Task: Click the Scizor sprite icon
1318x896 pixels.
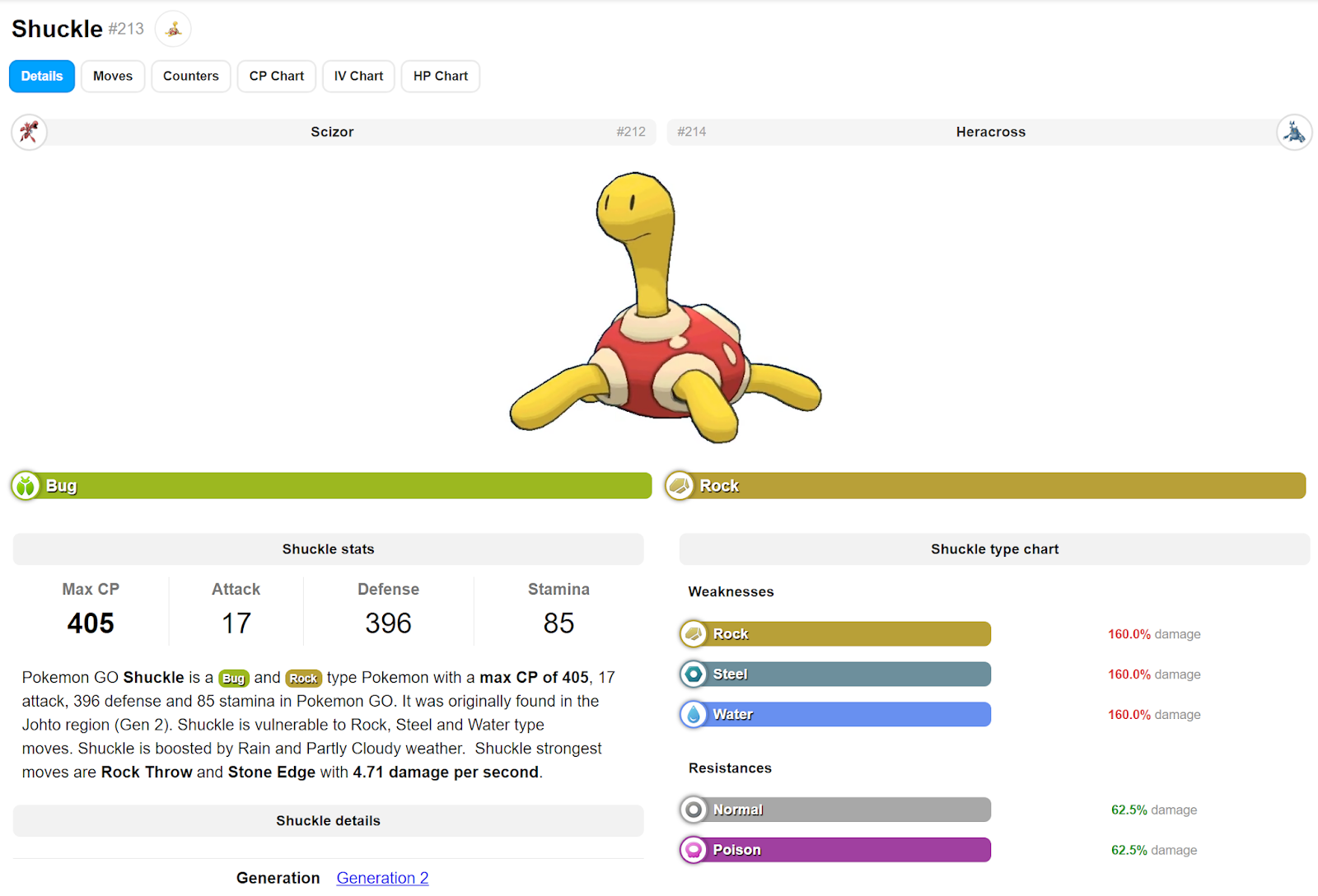Action: pos(29,132)
